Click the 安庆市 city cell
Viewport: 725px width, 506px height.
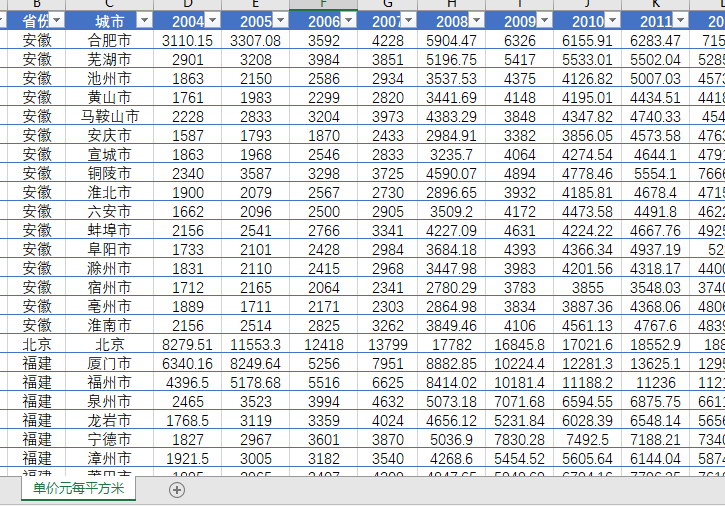pyautogui.click(x=110, y=135)
